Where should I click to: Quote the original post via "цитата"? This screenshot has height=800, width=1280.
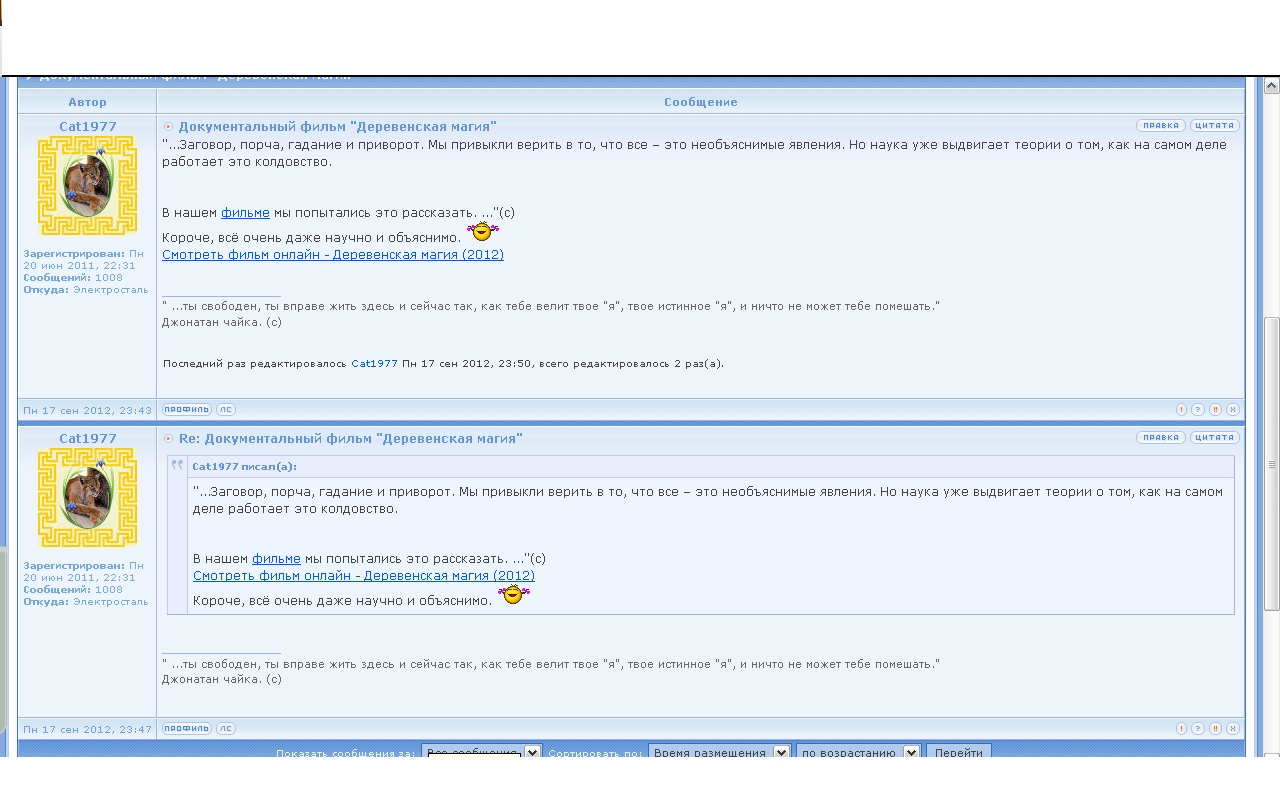click(x=1215, y=126)
